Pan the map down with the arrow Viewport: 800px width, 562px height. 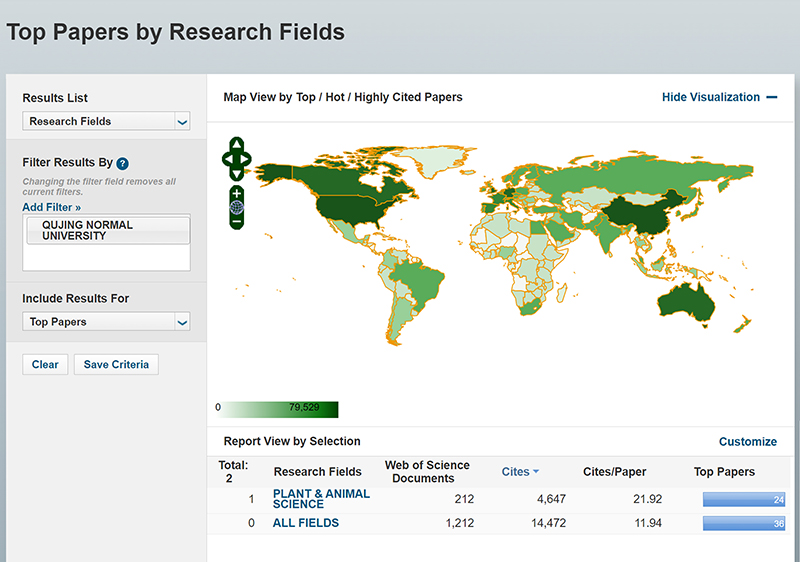click(x=236, y=174)
